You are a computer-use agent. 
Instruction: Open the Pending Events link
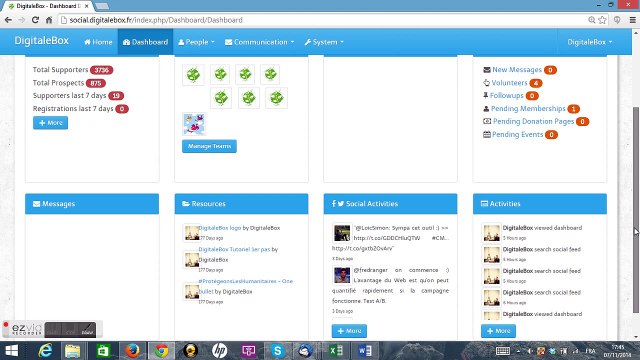coord(518,134)
